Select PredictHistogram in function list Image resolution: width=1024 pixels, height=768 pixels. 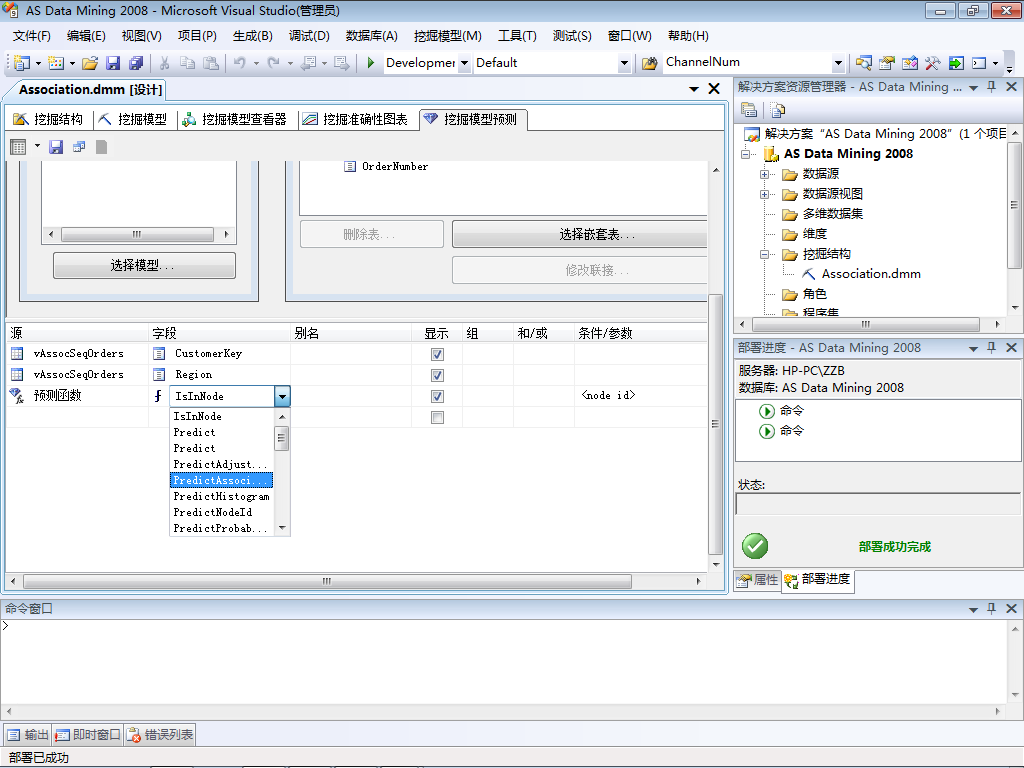(221, 496)
